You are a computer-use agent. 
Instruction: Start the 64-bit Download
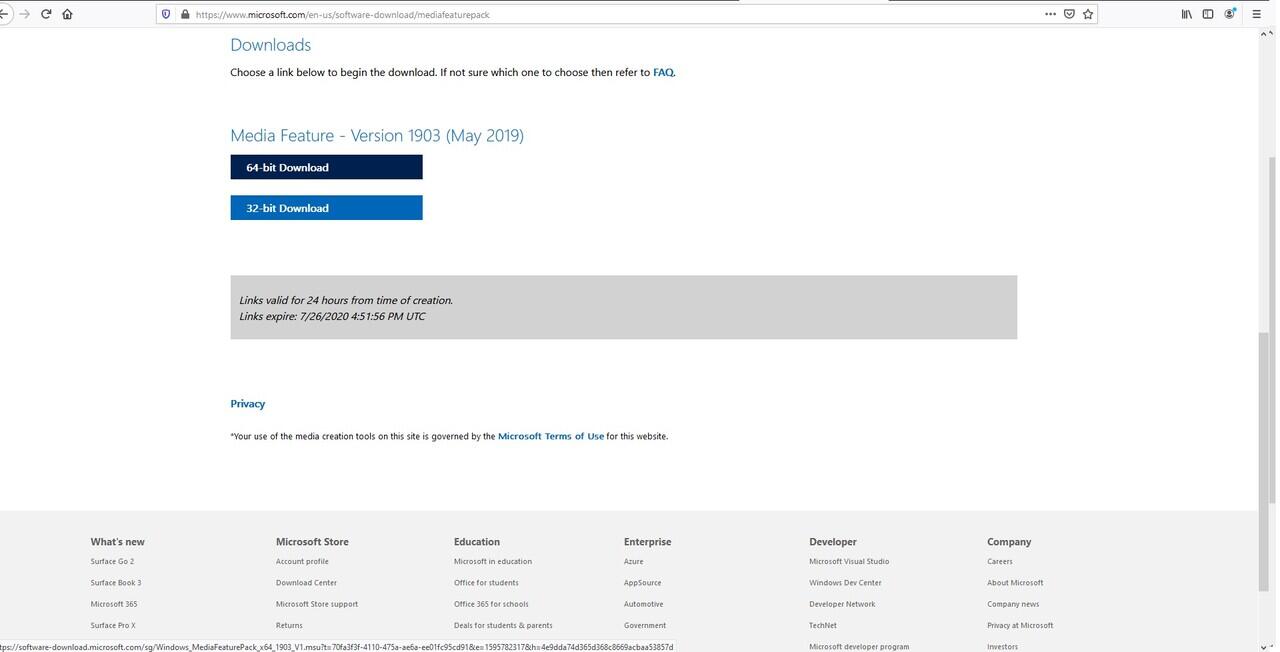click(x=326, y=167)
